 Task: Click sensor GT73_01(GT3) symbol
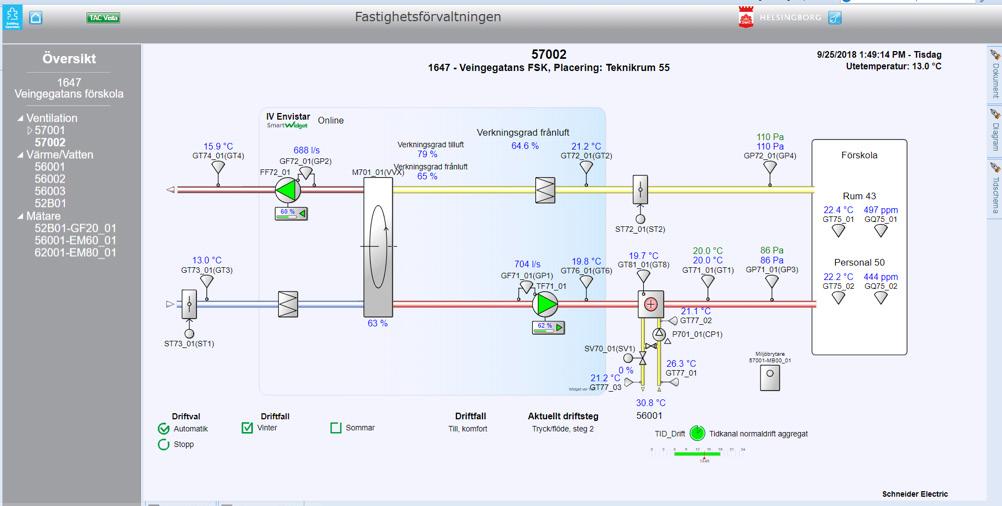point(206,282)
